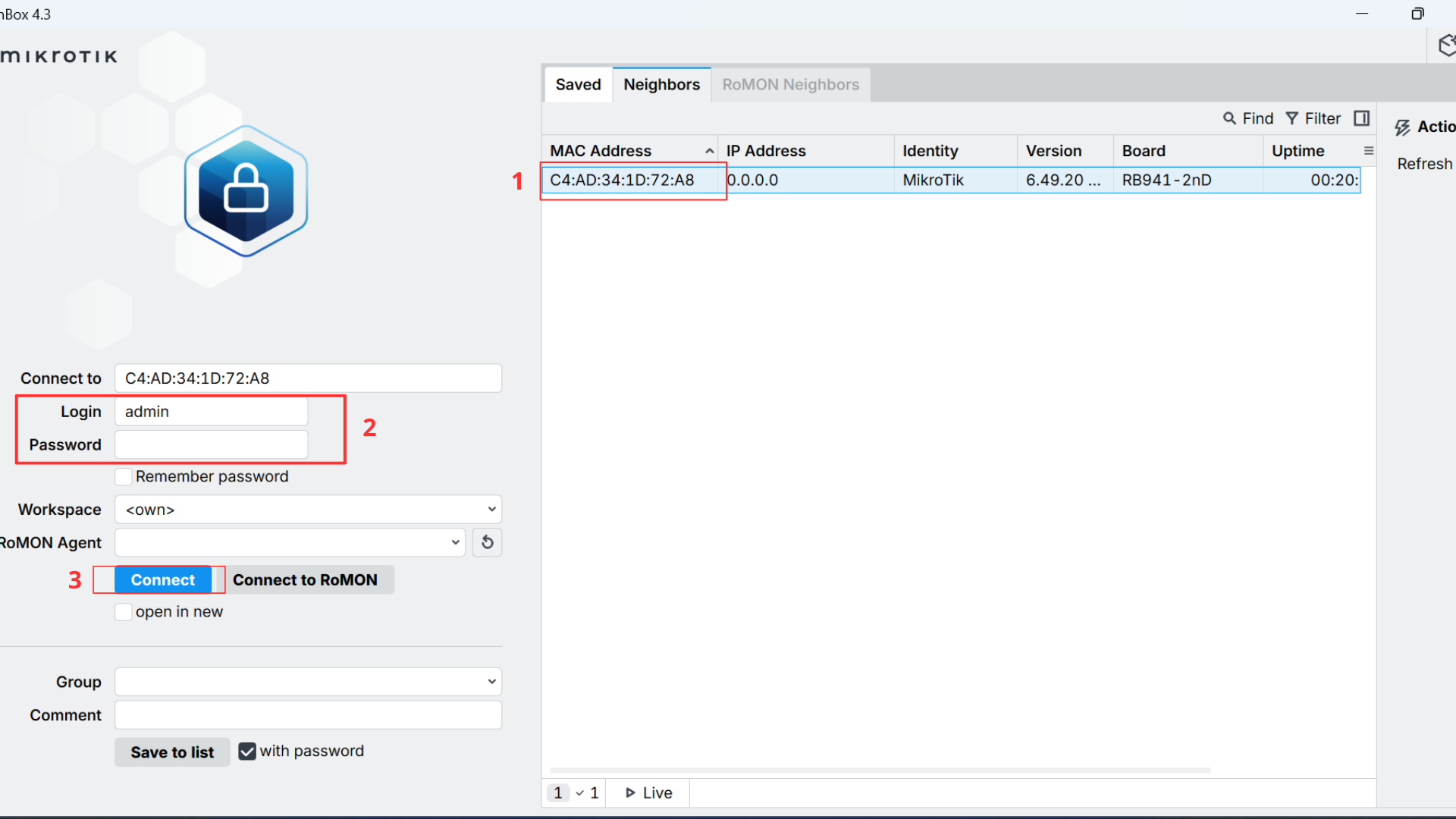Image resolution: width=1456 pixels, height=819 pixels.
Task: Click the Identity column header
Action: click(955, 151)
